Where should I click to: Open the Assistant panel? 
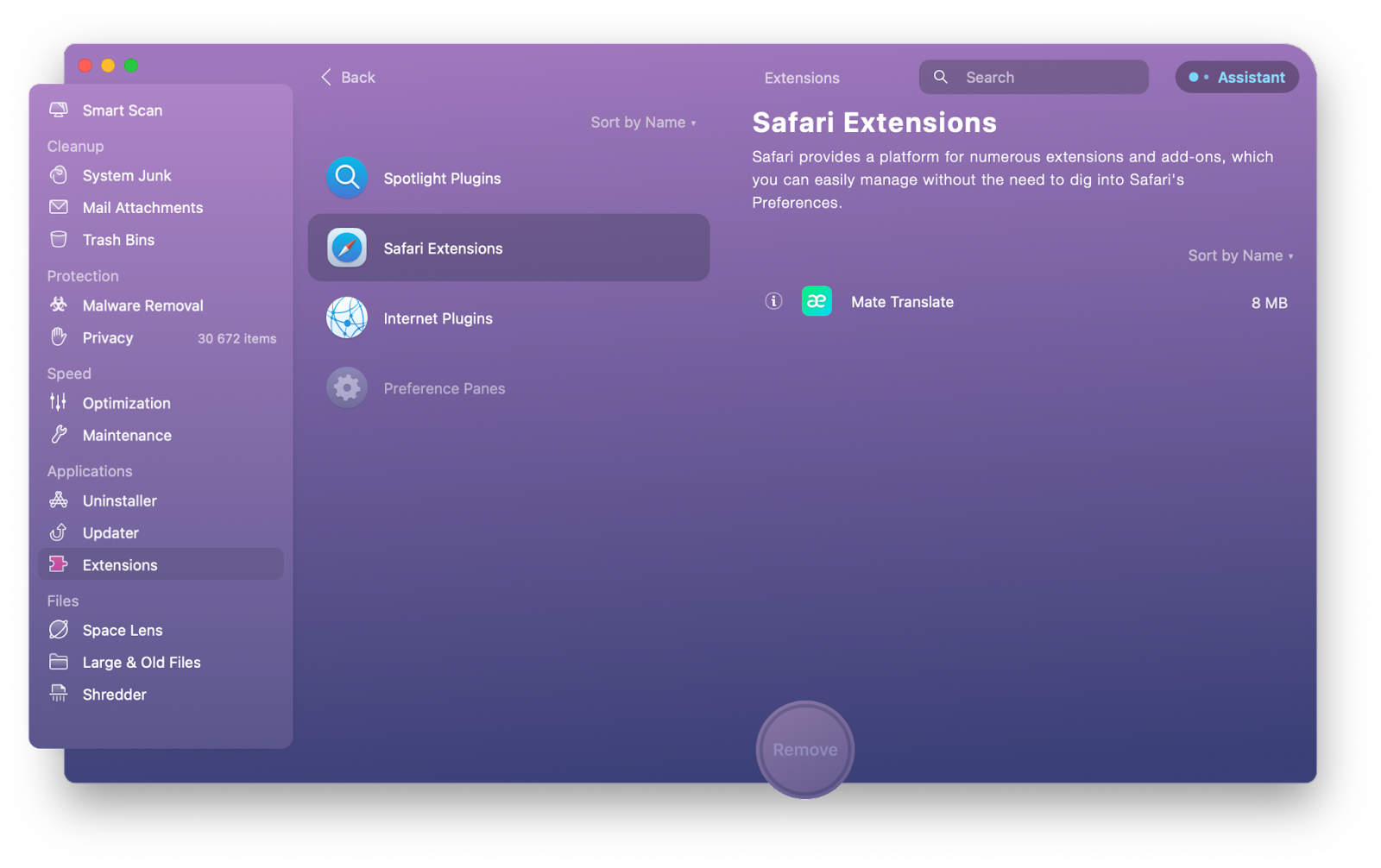[1237, 77]
